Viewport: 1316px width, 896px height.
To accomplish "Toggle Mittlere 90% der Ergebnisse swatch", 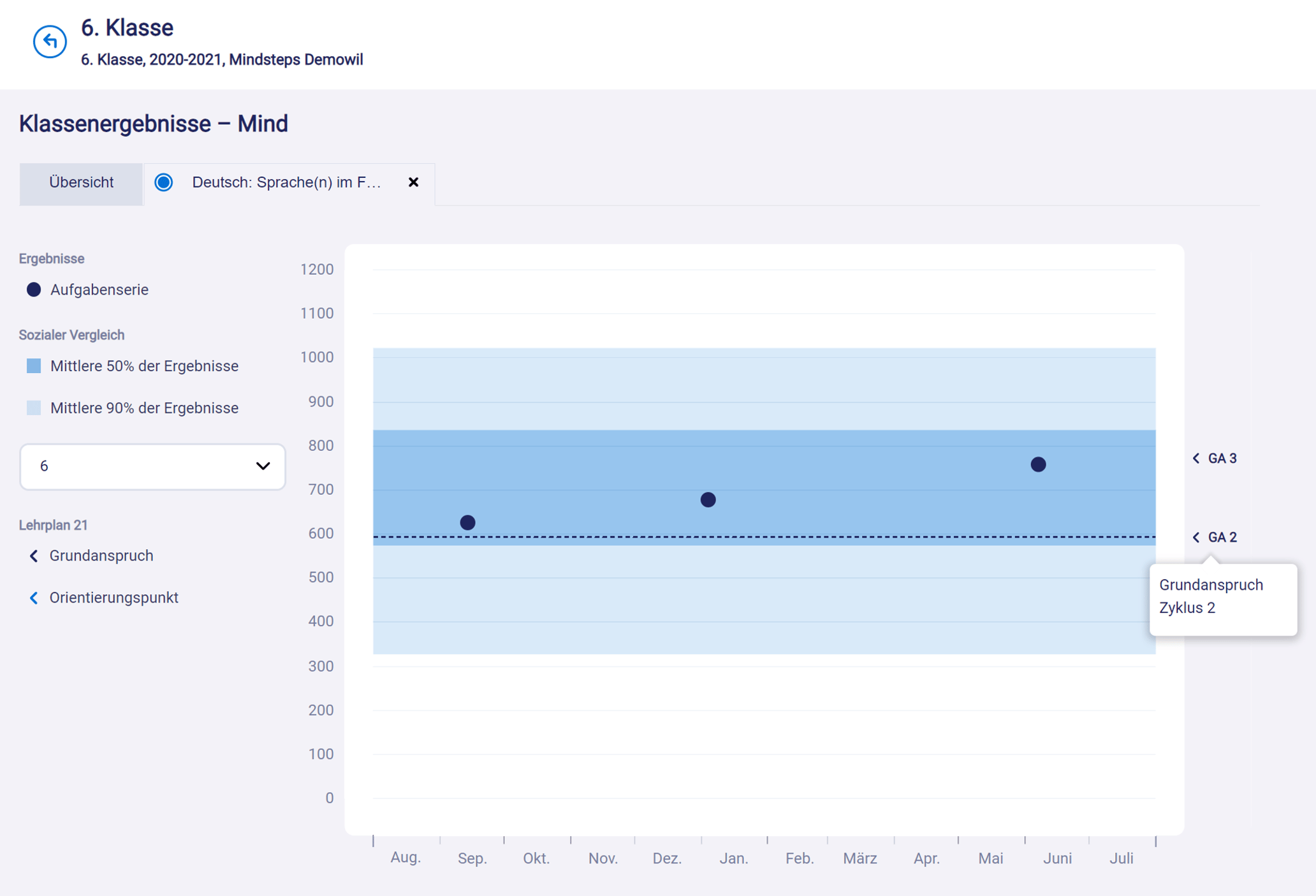I will (x=34, y=408).
